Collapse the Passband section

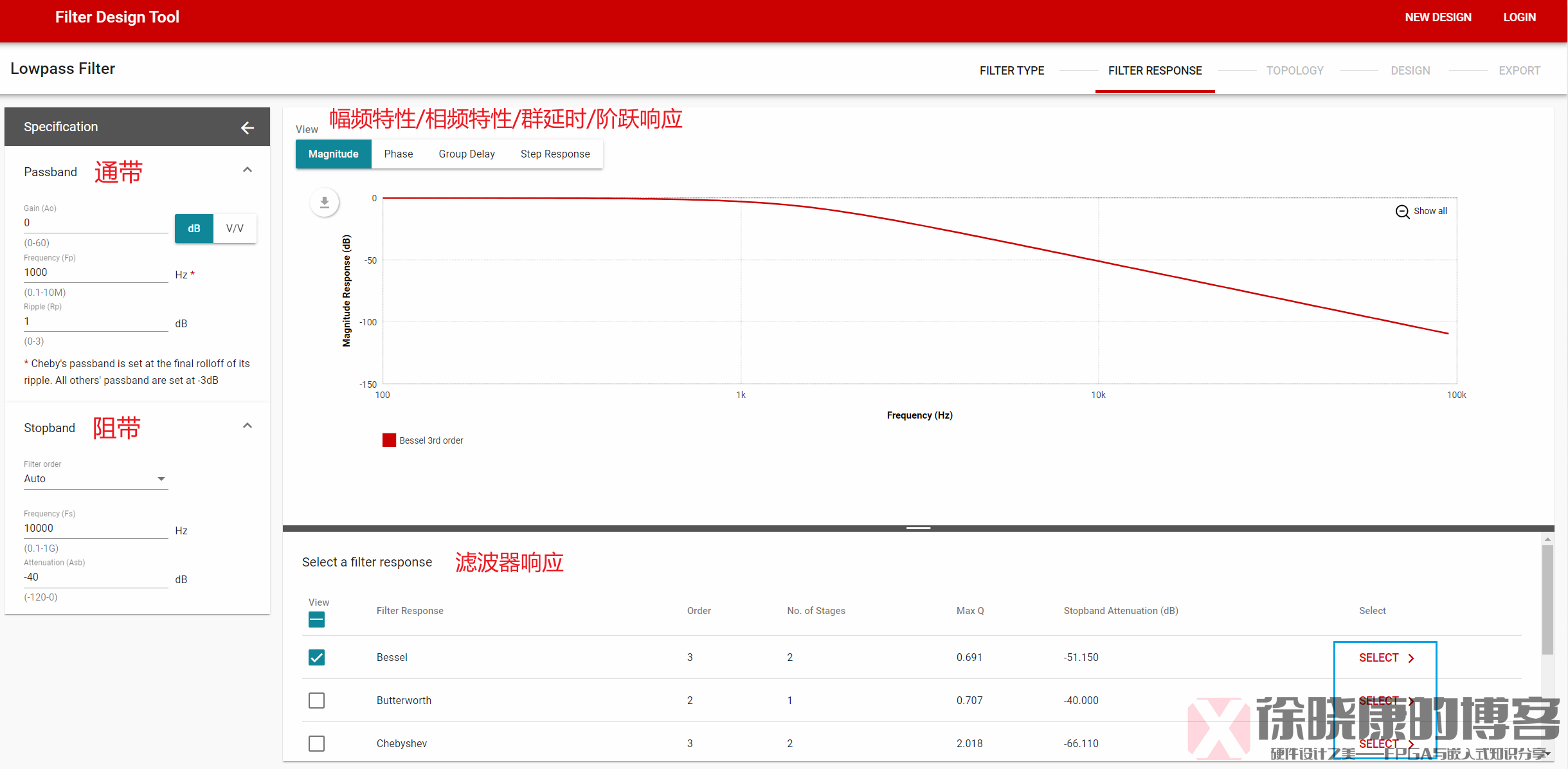248,170
